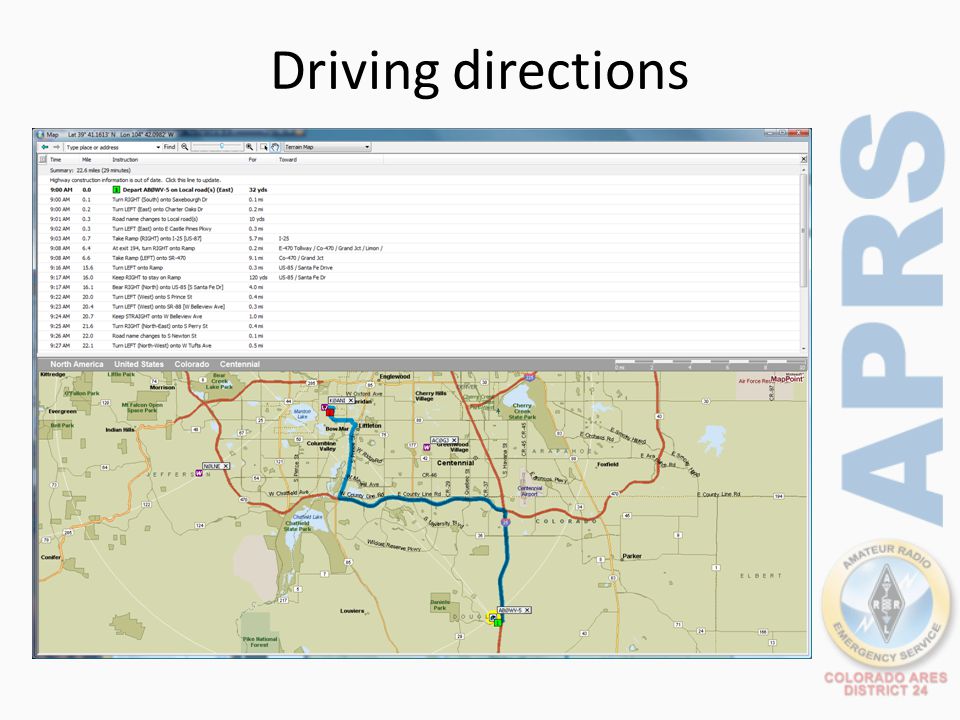This screenshot has height=720, width=960.
Task: Click the map distance scale bar
Action: click(710, 365)
